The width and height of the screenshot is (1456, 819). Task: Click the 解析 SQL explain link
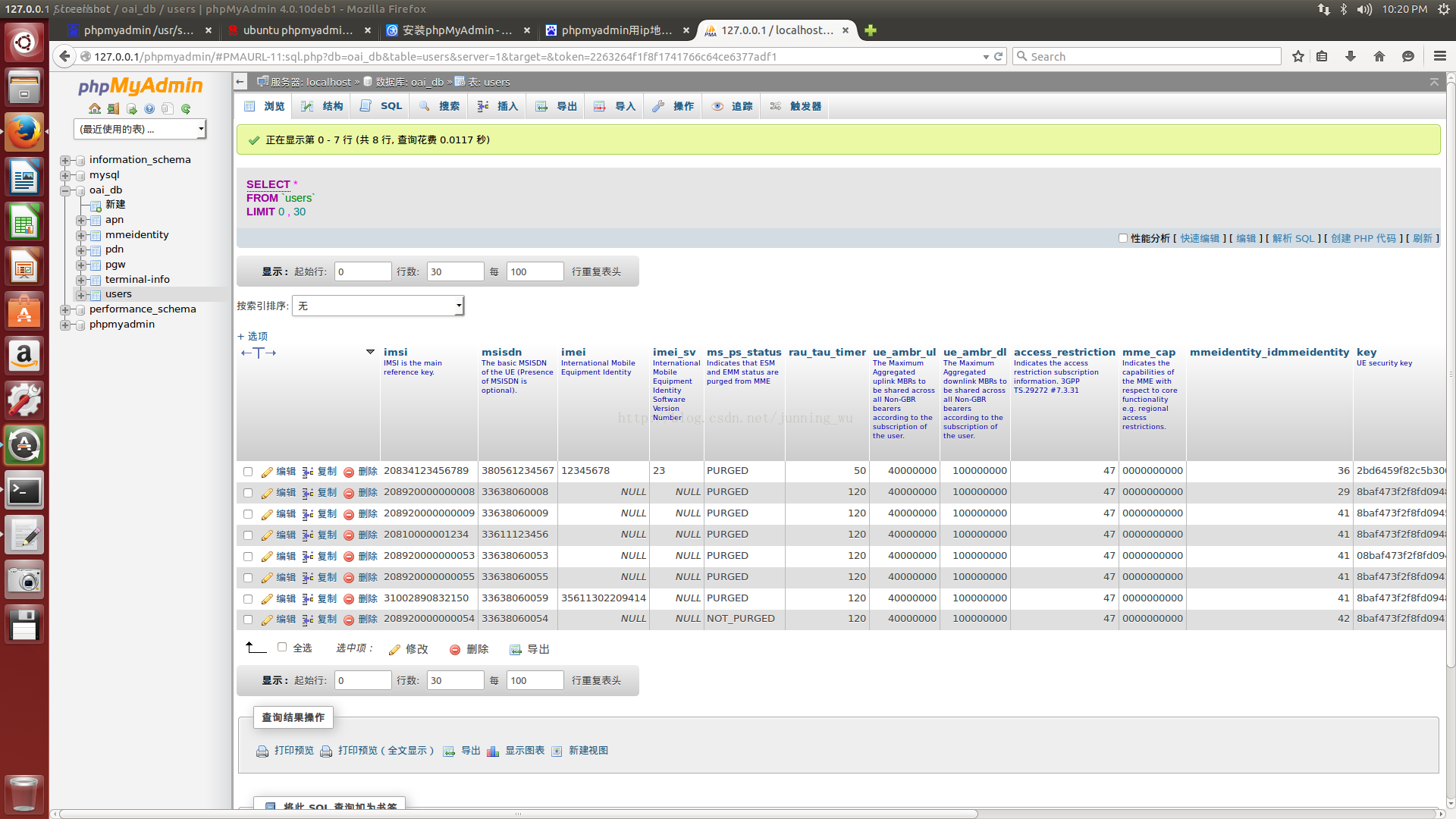pyautogui.click(x=1294, y=239)
